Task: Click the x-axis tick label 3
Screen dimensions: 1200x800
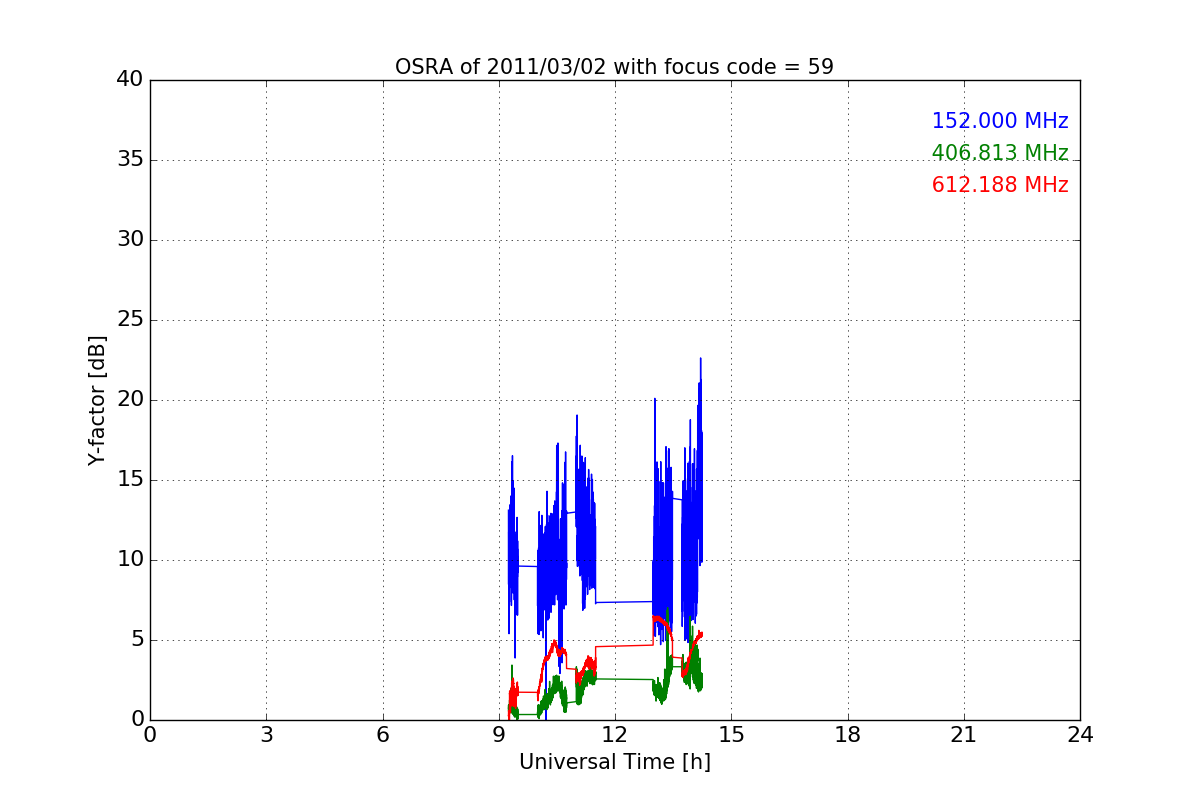Action: (x=266, y=735)
